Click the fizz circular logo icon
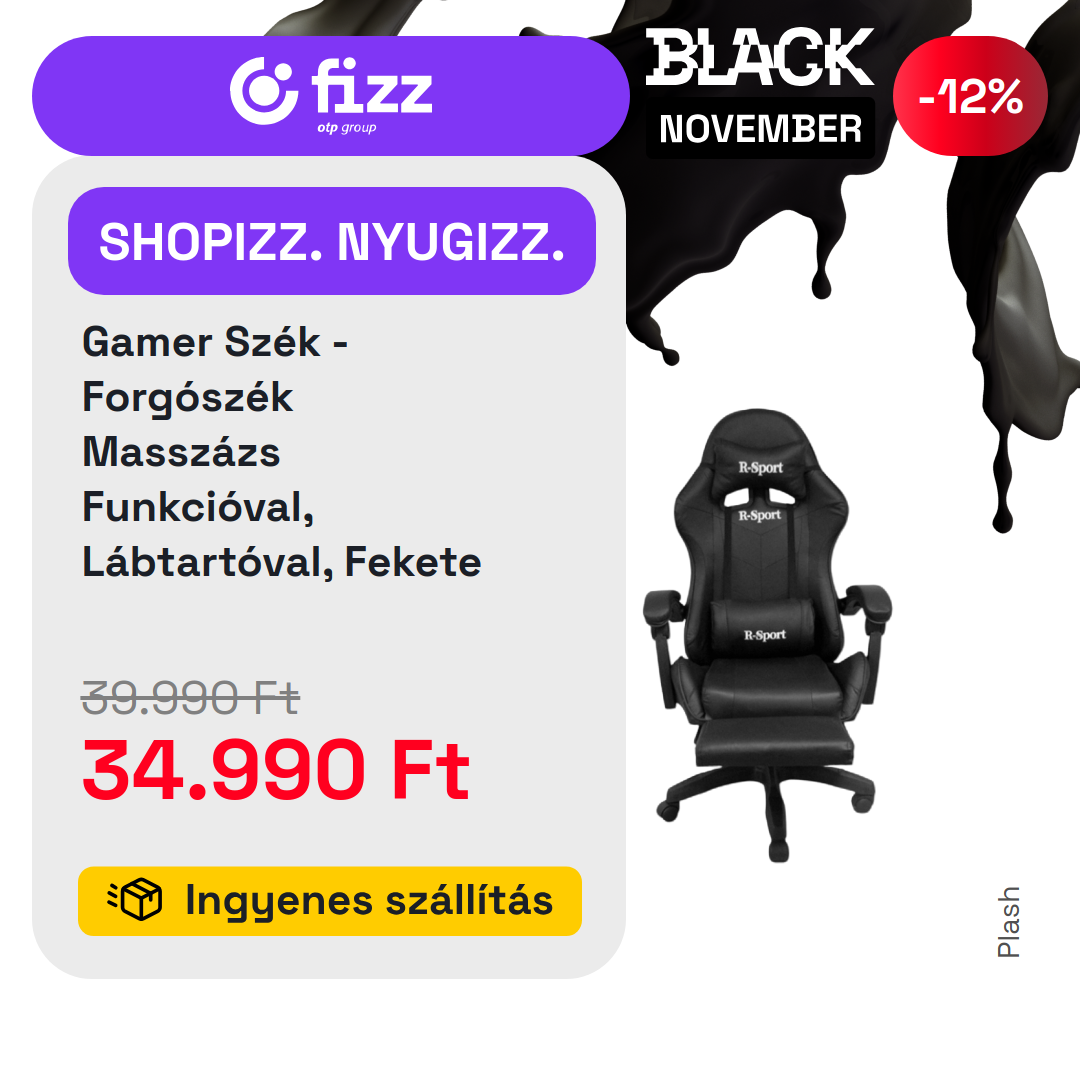Screen dimensions: 1080x1080 coord(264,91)
